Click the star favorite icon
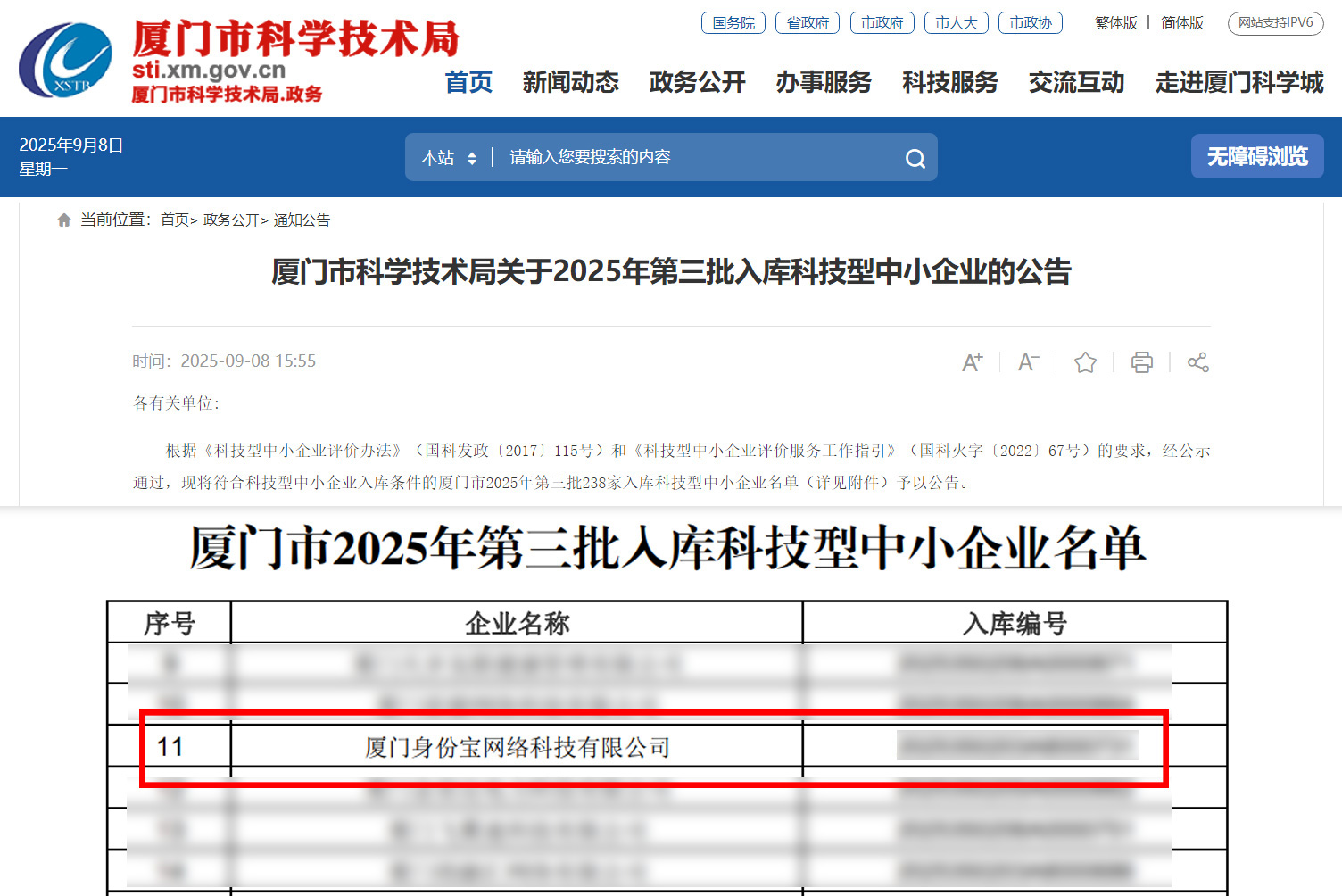The image size is (1342, 896). [1085, 361]
